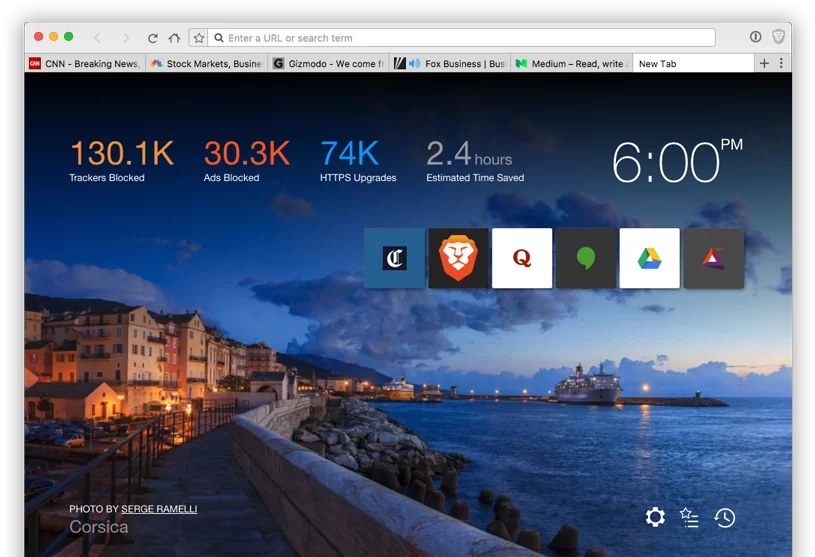The image size is (815, 557).
Task: Open browsing history clock icon
Action: point(725,517)
